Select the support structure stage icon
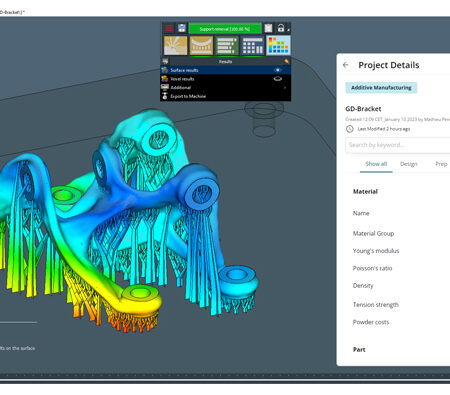The image size is (450, 395). tap(201, 45)
